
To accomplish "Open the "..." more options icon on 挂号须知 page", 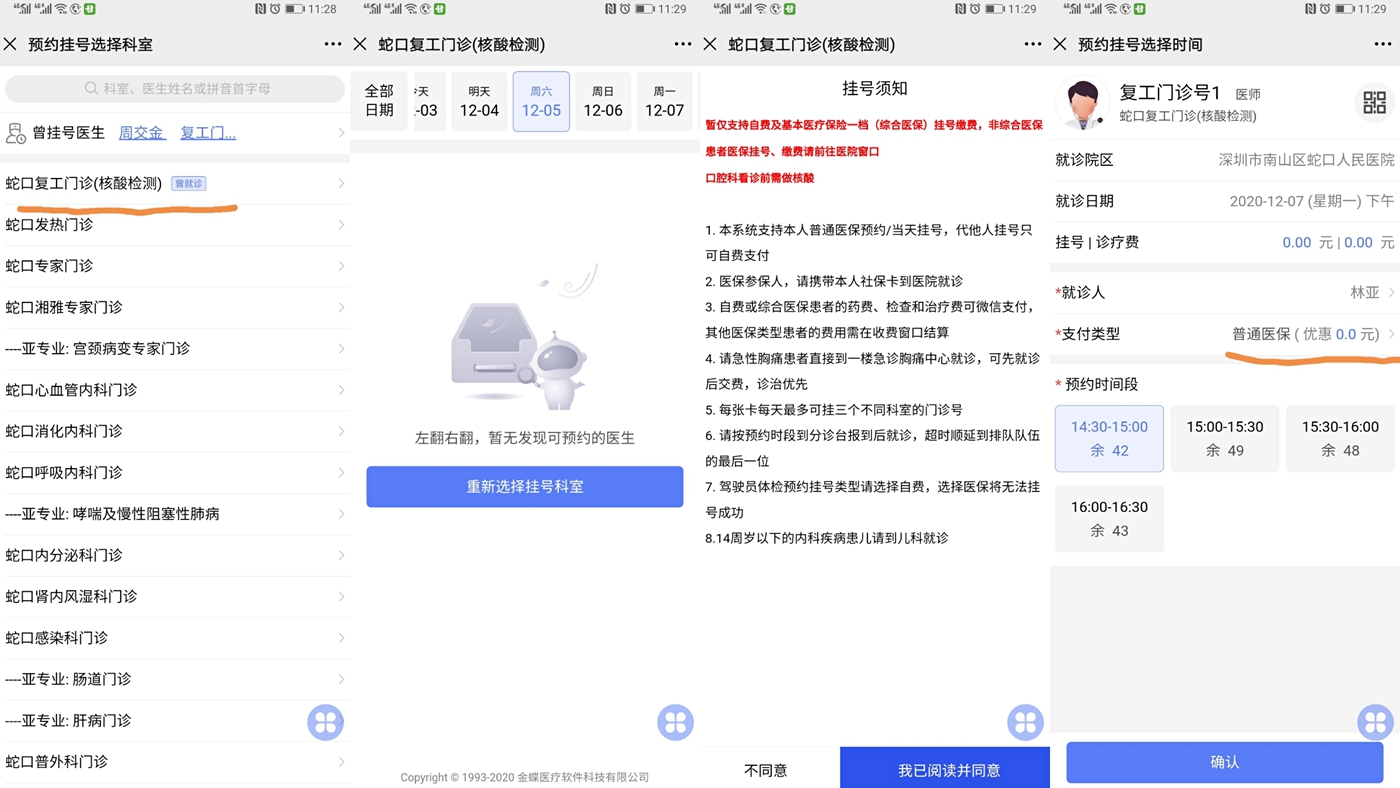I will [1032, 44].
